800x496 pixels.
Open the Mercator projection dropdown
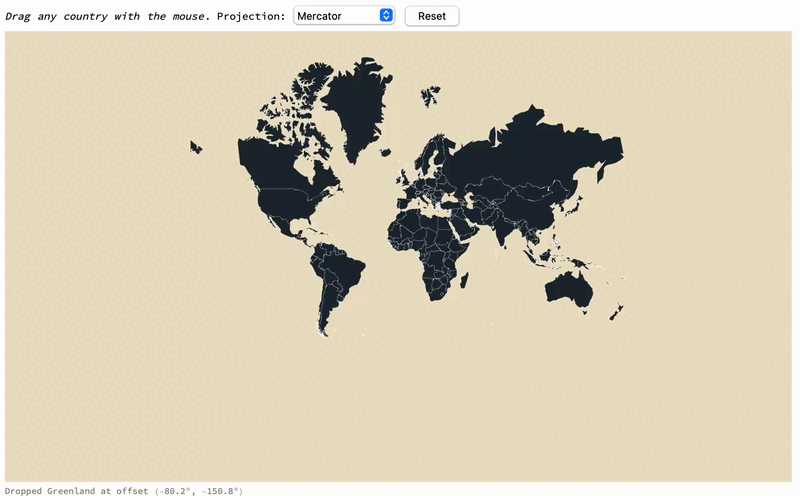(344, 16)
